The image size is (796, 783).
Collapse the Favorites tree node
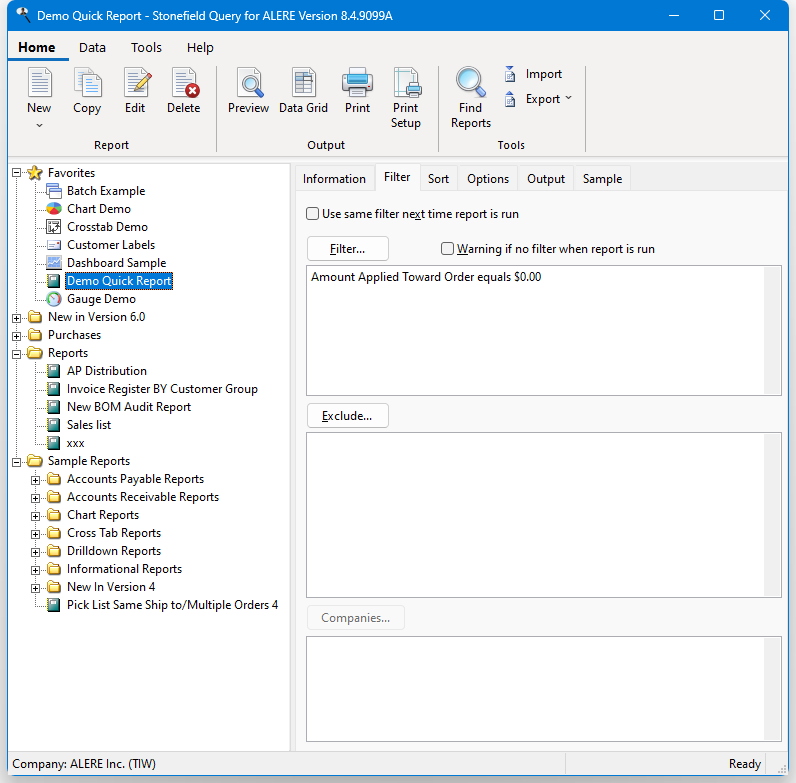coord(17,173)
